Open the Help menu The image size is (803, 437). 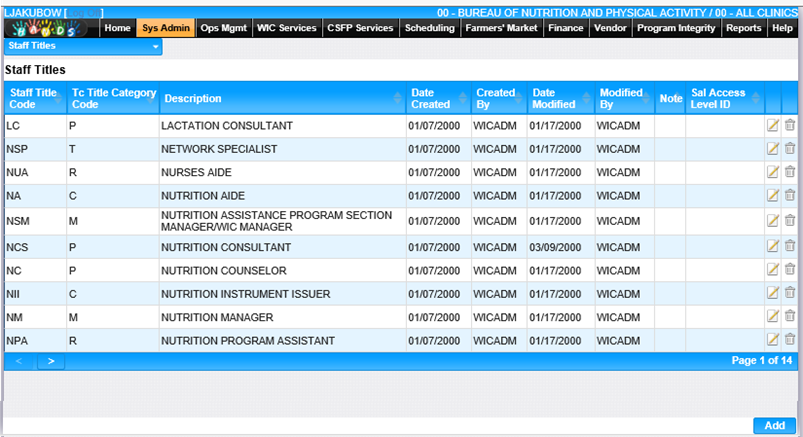[782, 28]
